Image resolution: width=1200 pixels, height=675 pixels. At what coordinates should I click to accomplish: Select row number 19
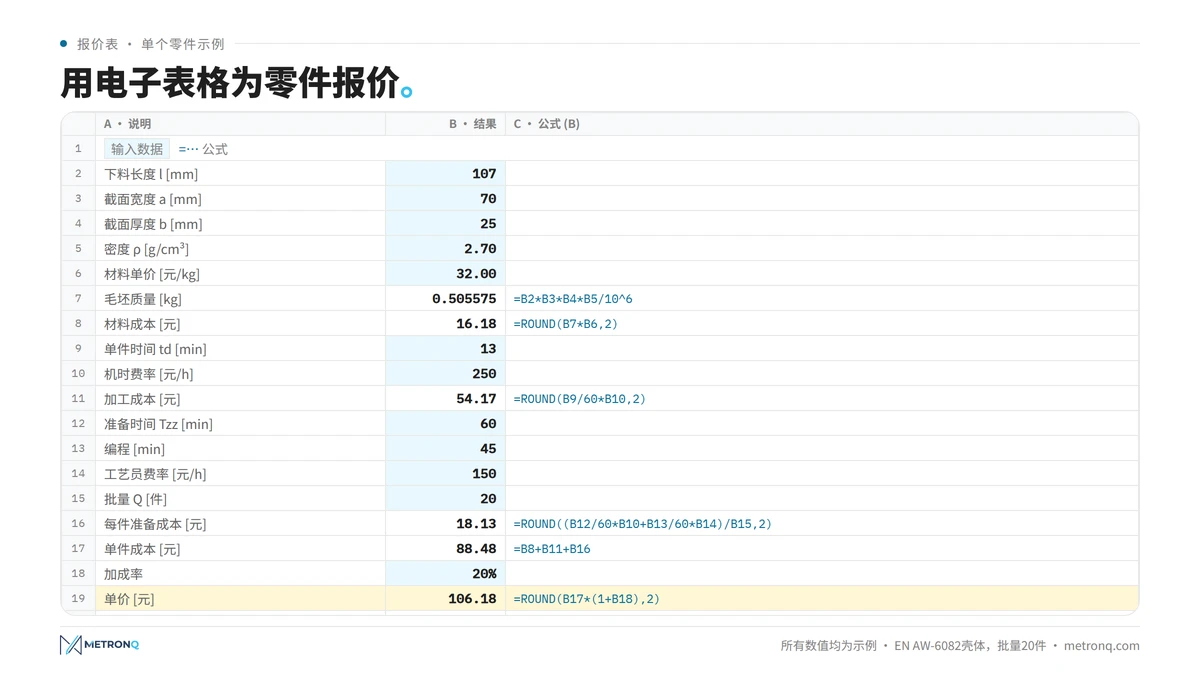(78, 599)
